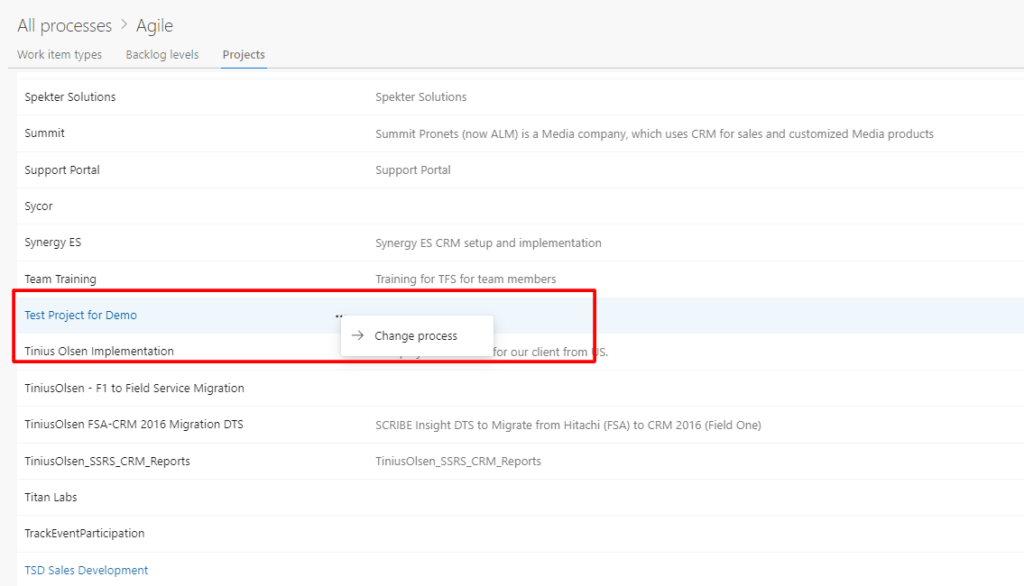
Task: Open the ellipsis menu for Test Project for Demo
Action: [x=338, y=316]
